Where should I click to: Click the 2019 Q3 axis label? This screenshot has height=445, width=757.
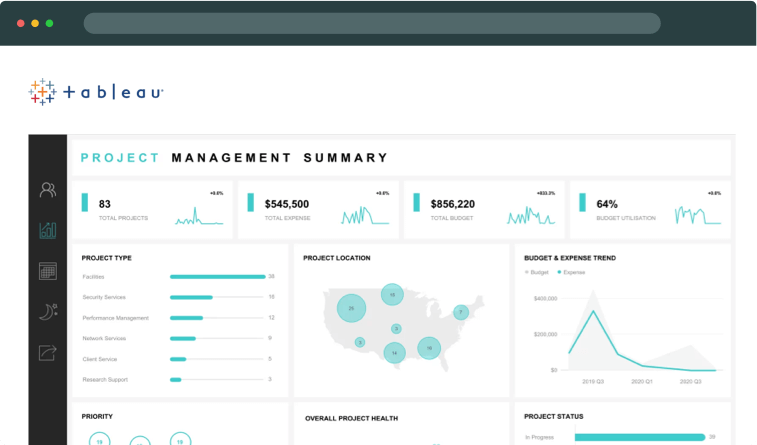tap(593, 381)
